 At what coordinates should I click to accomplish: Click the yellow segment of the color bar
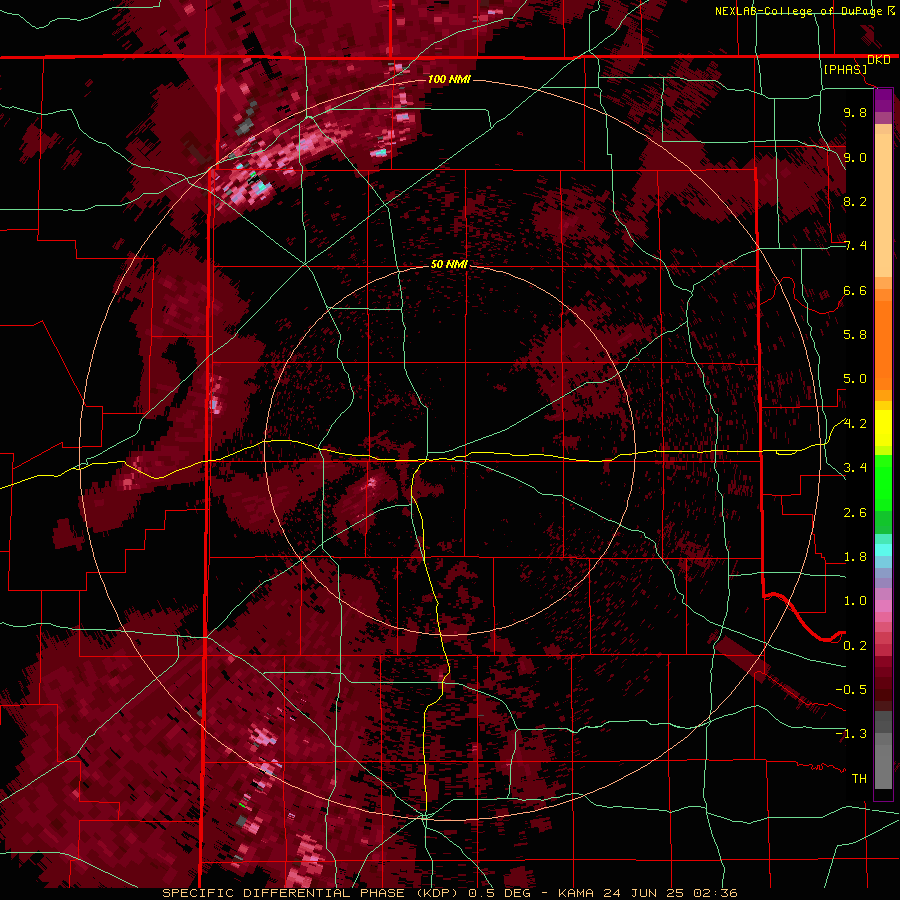point(883,428)
